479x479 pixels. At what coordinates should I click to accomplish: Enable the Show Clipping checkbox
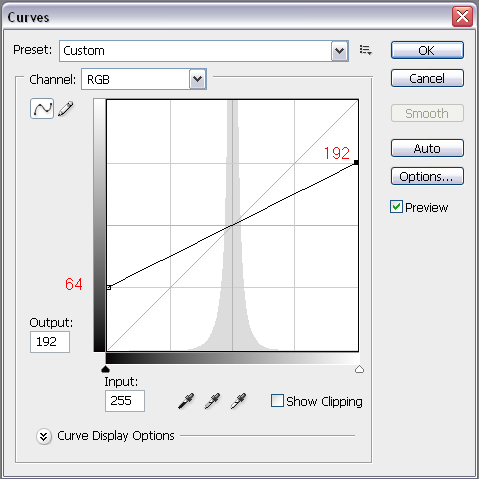click(277, 401)
